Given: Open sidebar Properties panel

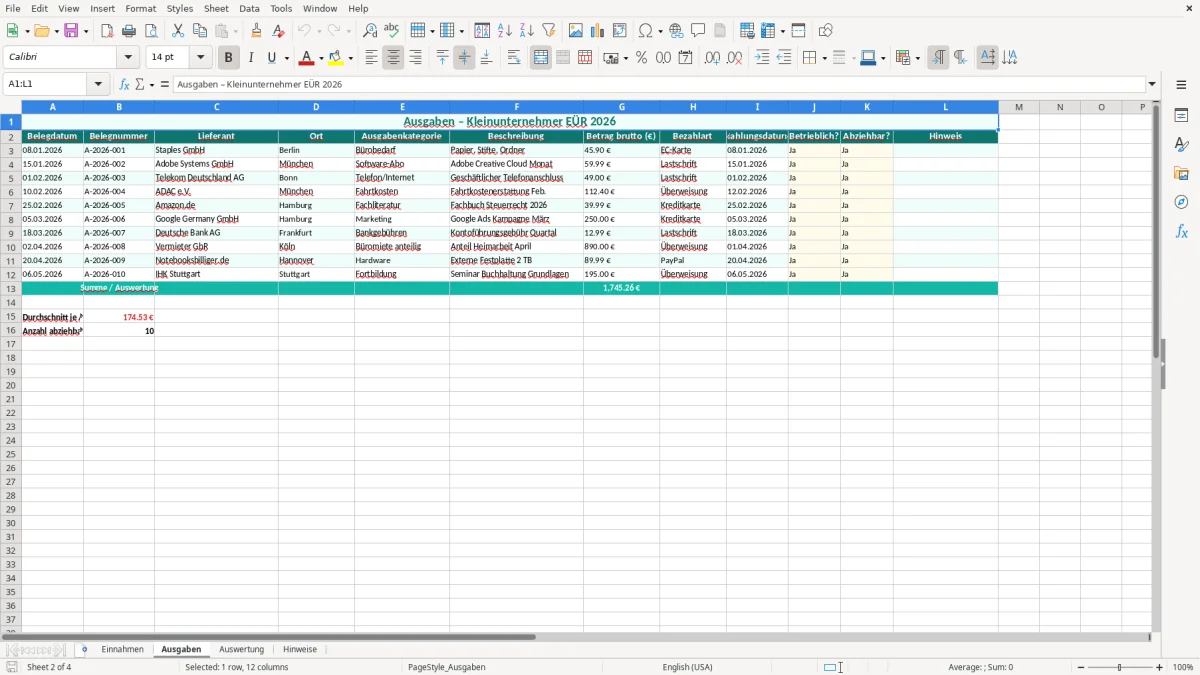Looking at the screenshot, I should point(1181,116).
